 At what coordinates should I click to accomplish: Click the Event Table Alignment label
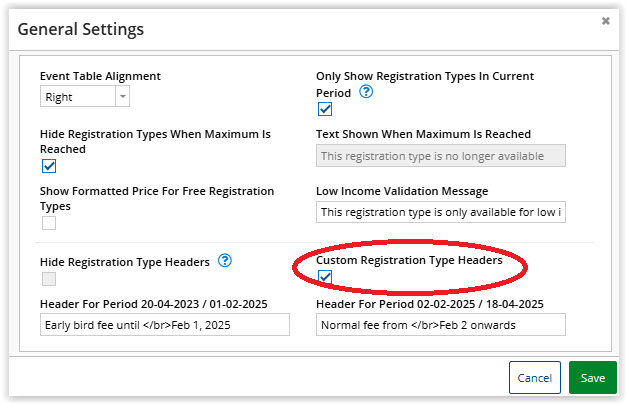click(x=100, y=76)
